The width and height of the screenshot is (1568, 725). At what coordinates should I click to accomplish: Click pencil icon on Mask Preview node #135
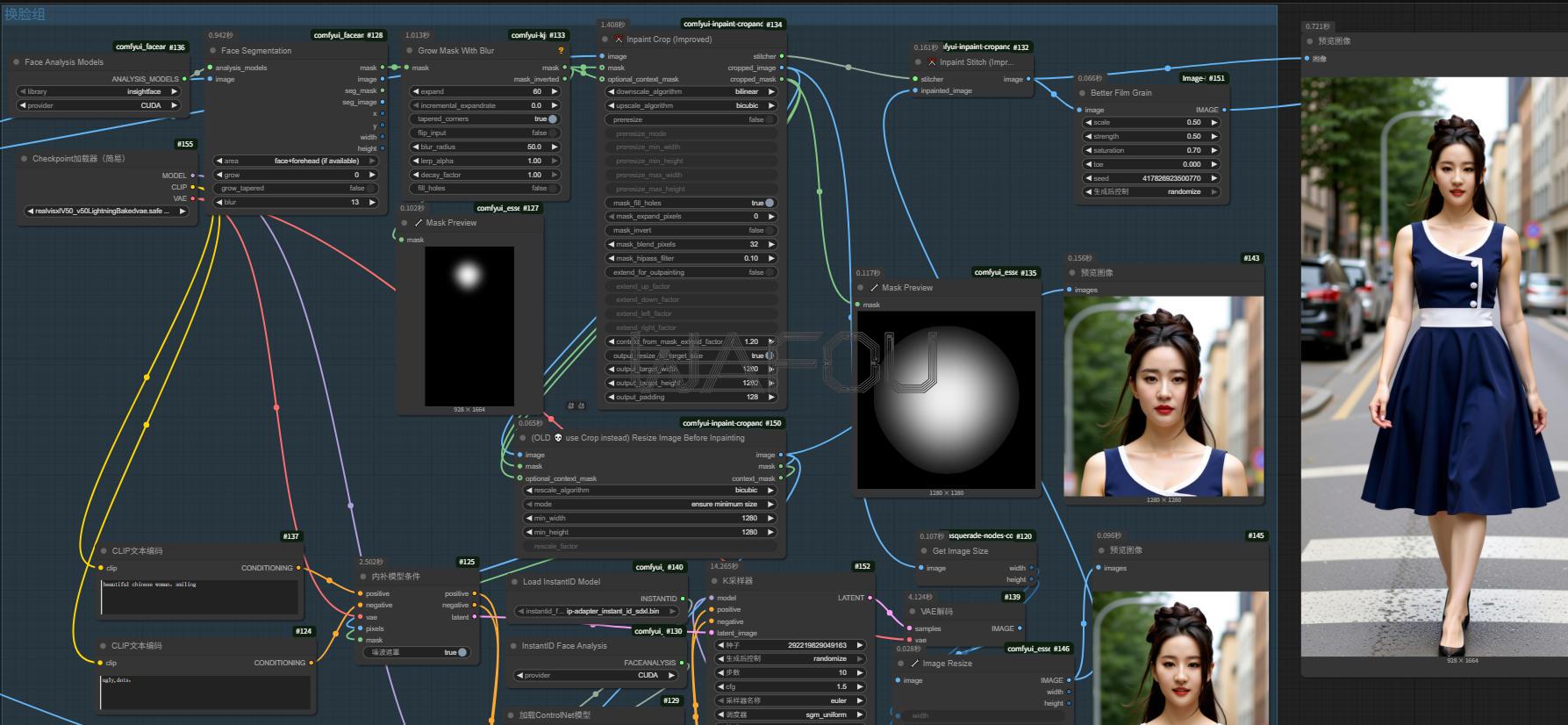(874, 288)
